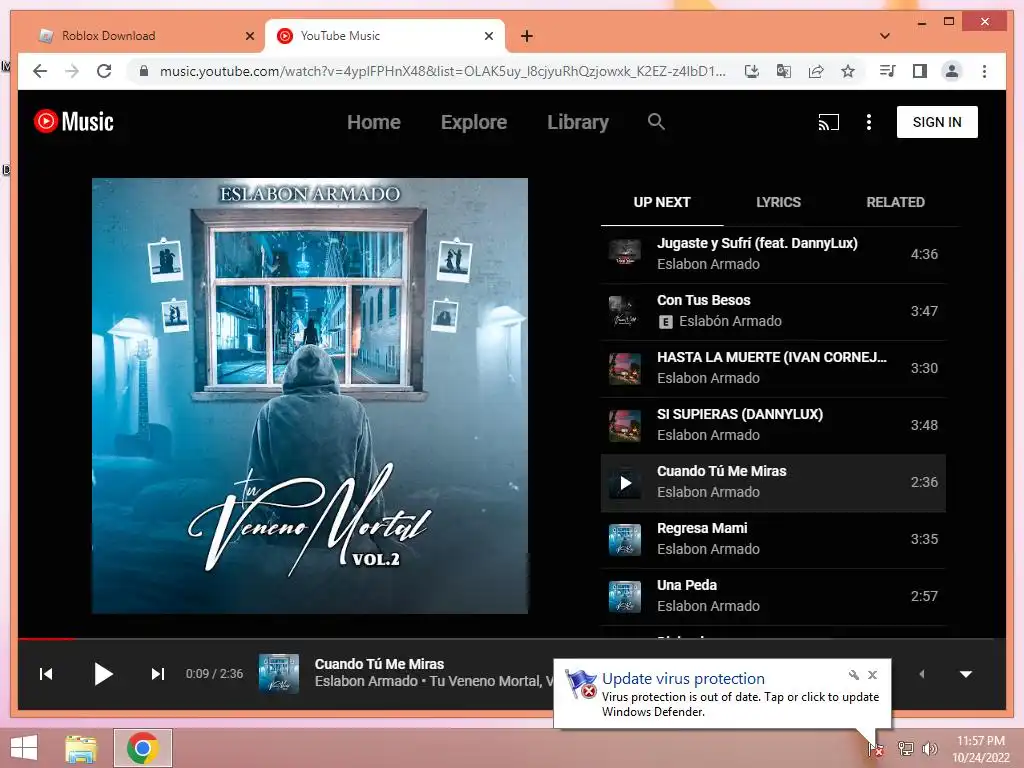
Task: Open Tu Veneno Mortal album link in player bar
Action: pyautogui.click(x=491, y=682)
